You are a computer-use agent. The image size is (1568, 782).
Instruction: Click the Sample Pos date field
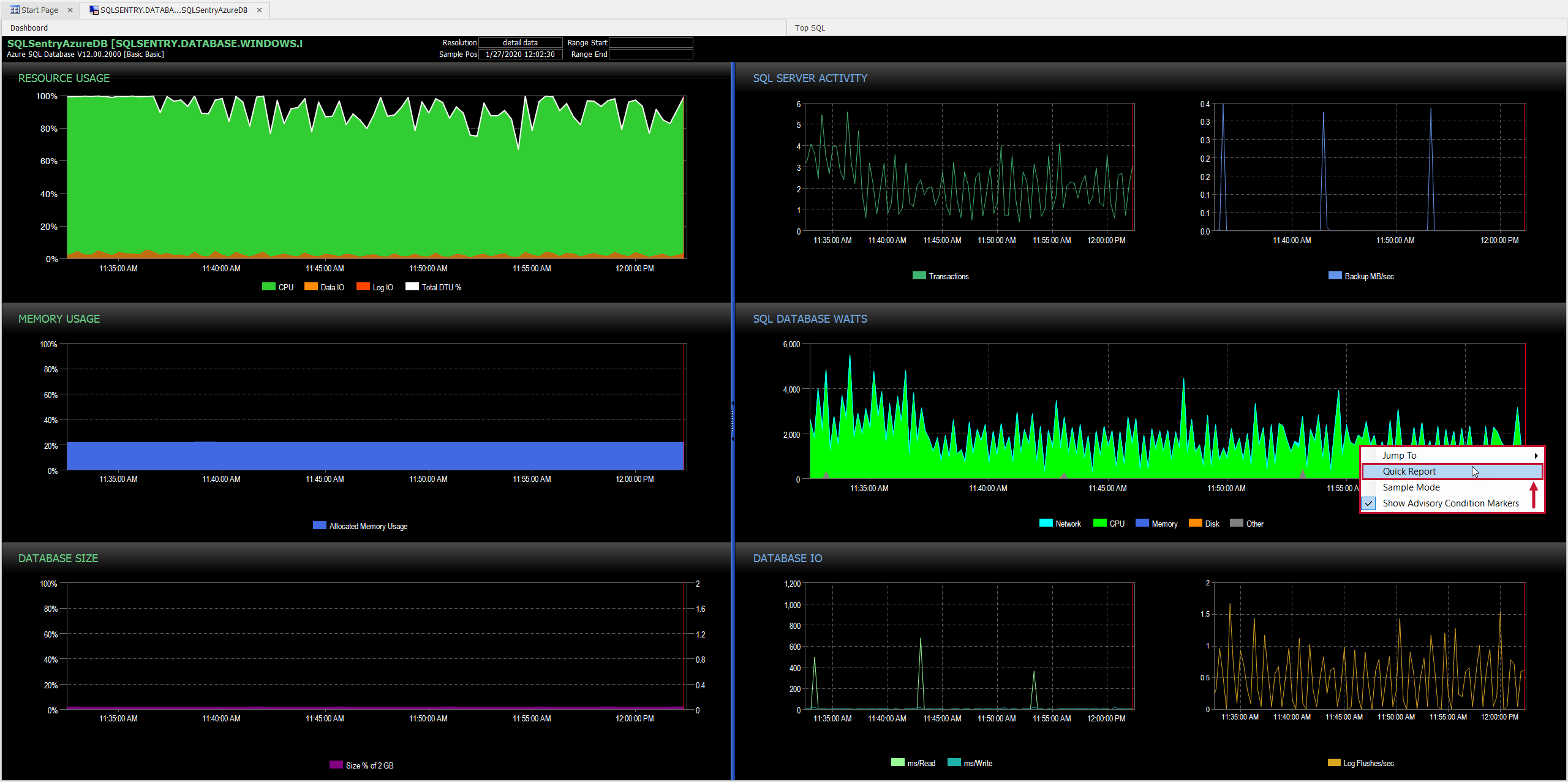point(520,55)
